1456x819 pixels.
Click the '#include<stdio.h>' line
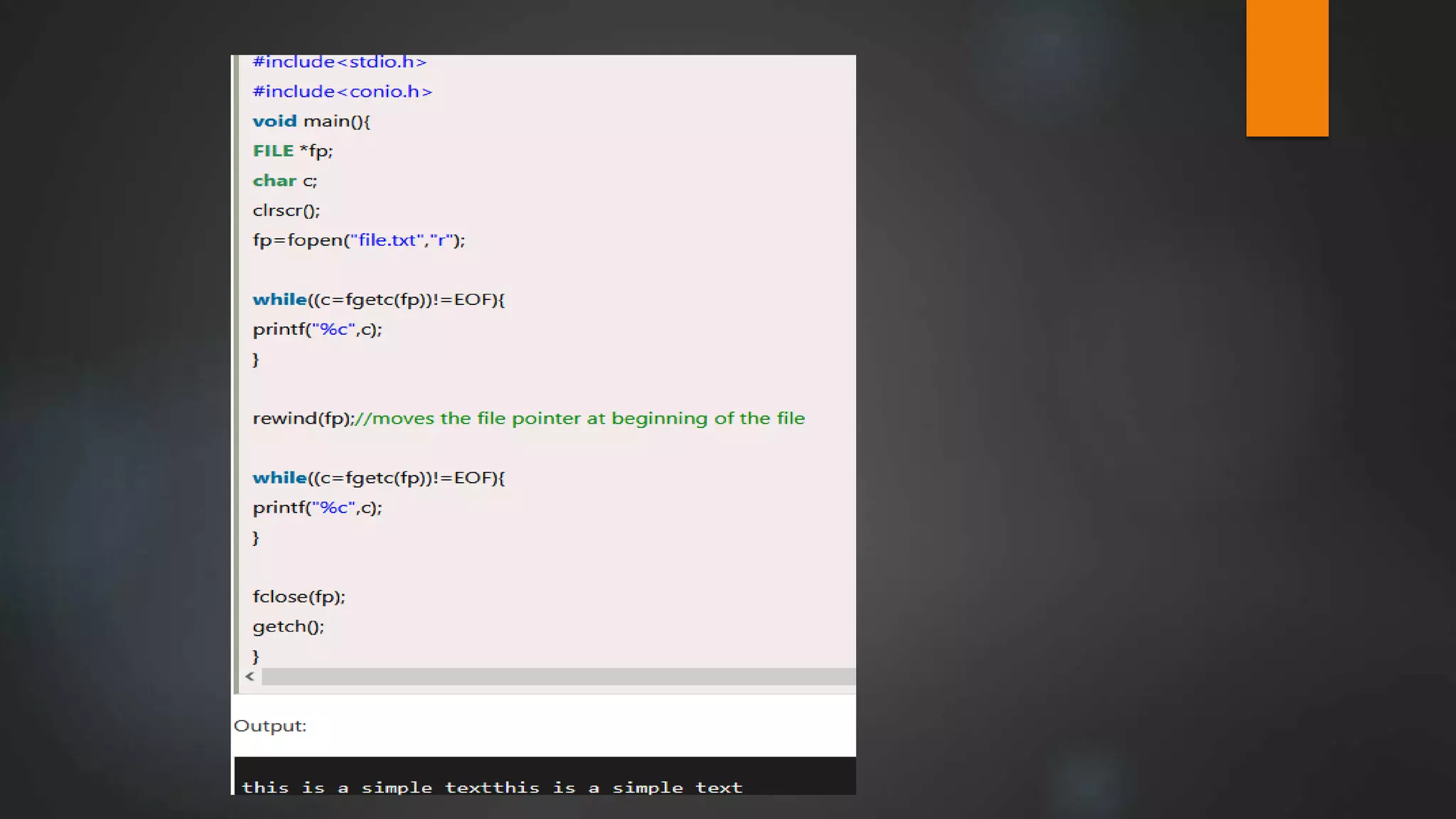pyautogui.click(x=340, y=63)
